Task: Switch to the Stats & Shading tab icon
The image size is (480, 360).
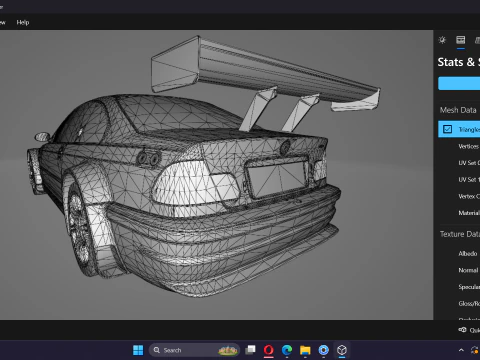Action: tap(461, 40)
